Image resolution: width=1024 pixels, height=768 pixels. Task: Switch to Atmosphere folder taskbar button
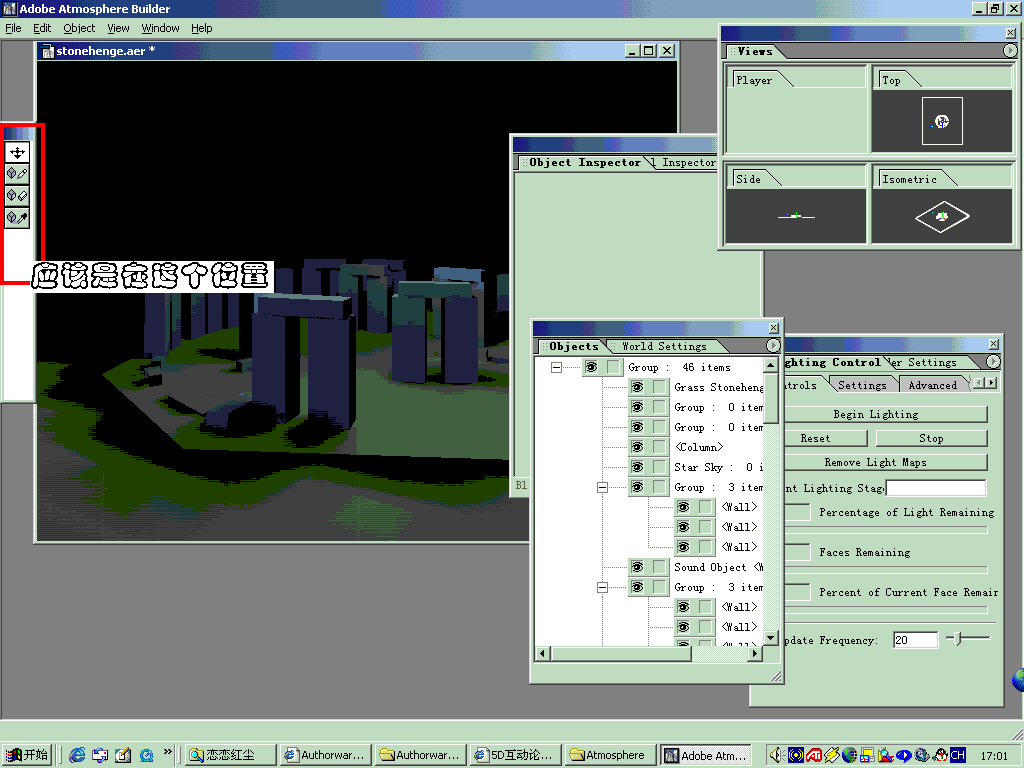point(609,755)
